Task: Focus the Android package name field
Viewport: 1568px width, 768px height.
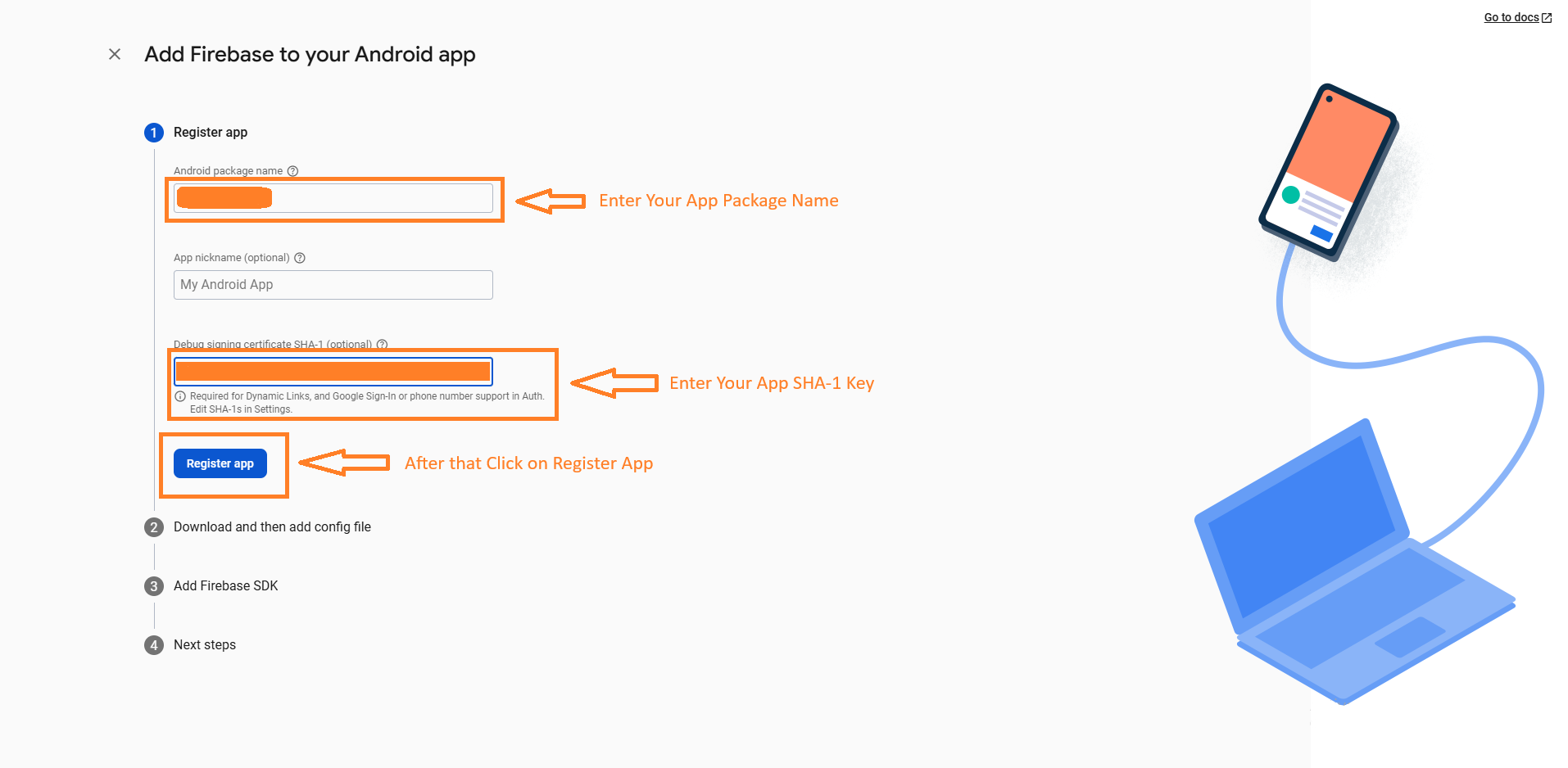Action: (x=333, y=198)
